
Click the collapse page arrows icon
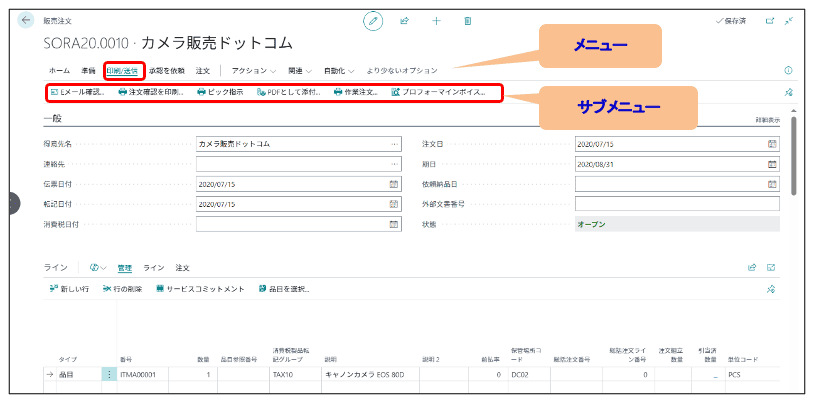point(789,21)
